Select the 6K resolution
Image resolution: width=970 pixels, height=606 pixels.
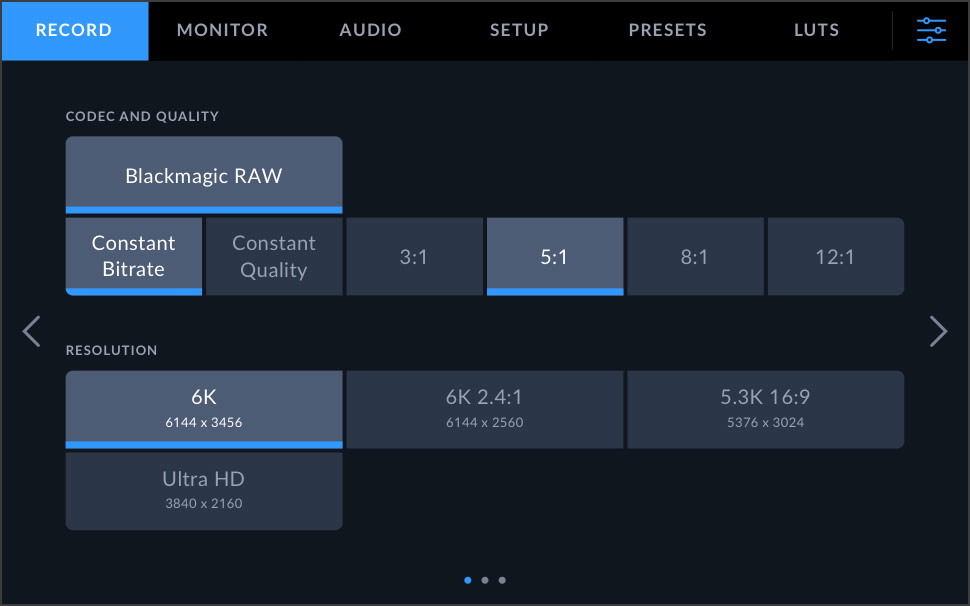click(x=204, y=408)
